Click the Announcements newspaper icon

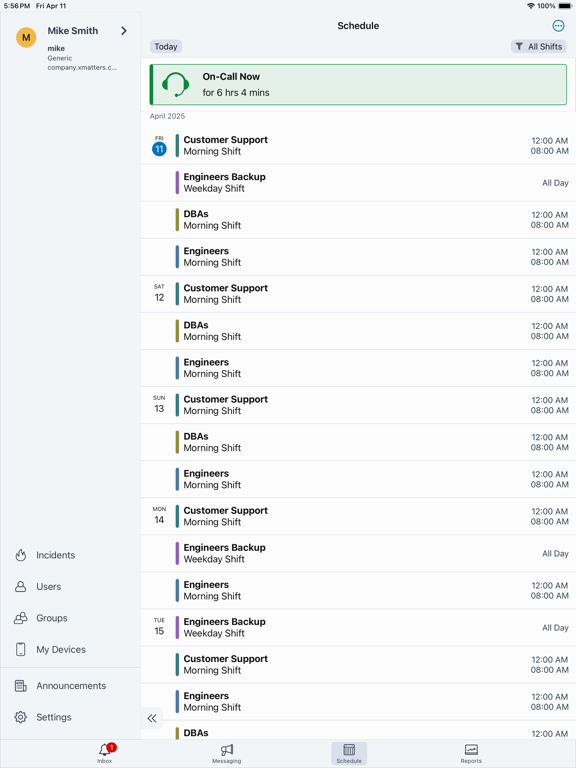pyautogui.click(x=21, y=686)
